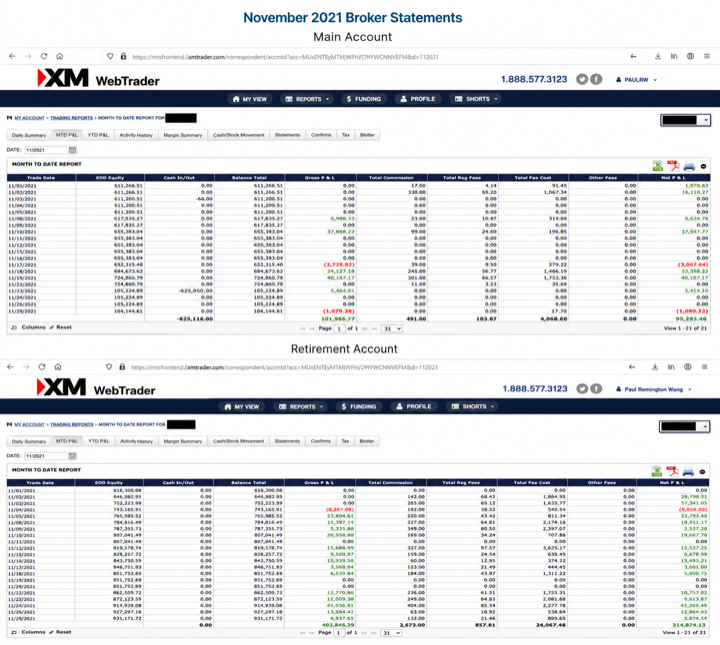Go home in the top browser toolbar

coord(60,56)
